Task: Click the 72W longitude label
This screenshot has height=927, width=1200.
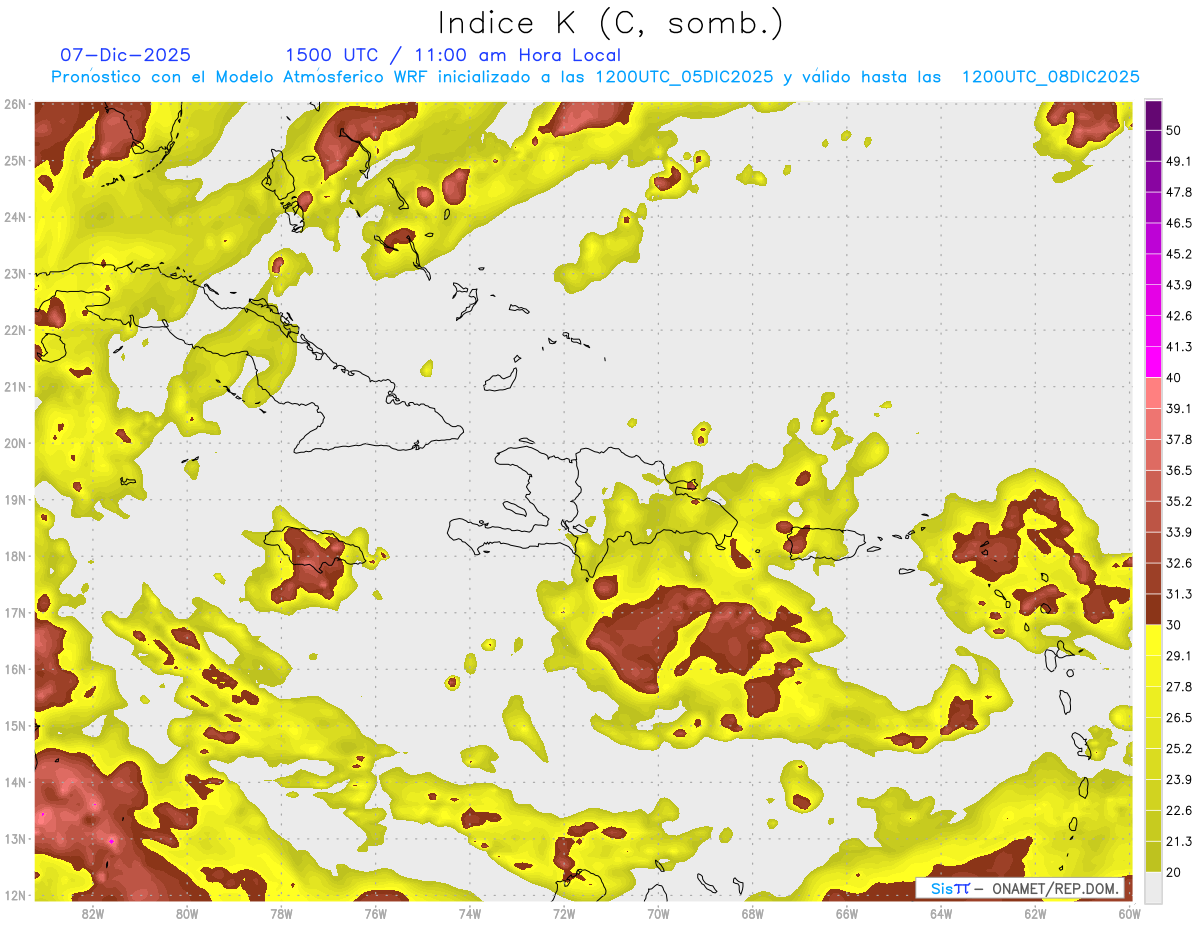Action: [x=564, y=914]
